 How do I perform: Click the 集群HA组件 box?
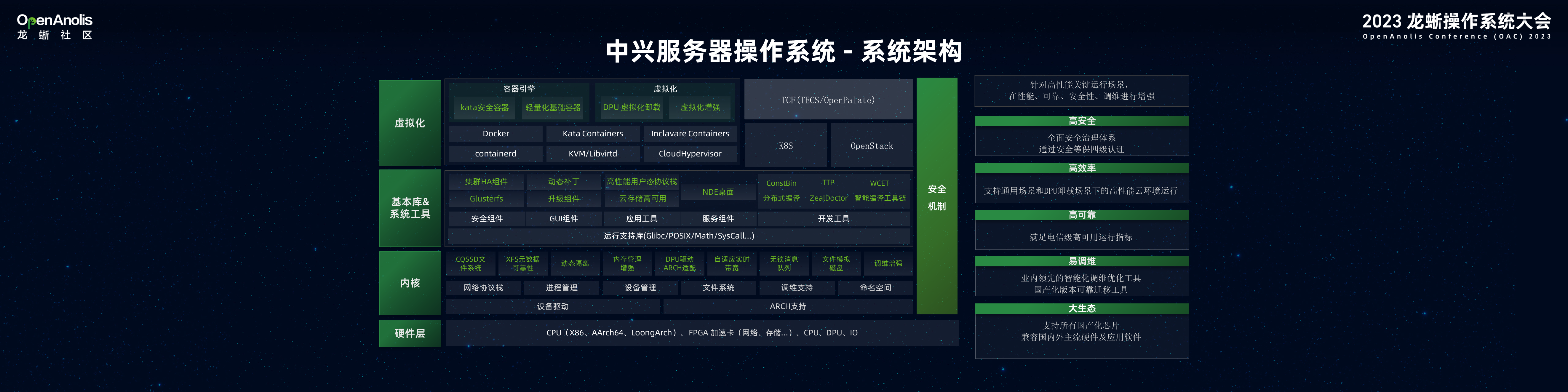click(486, 182)
